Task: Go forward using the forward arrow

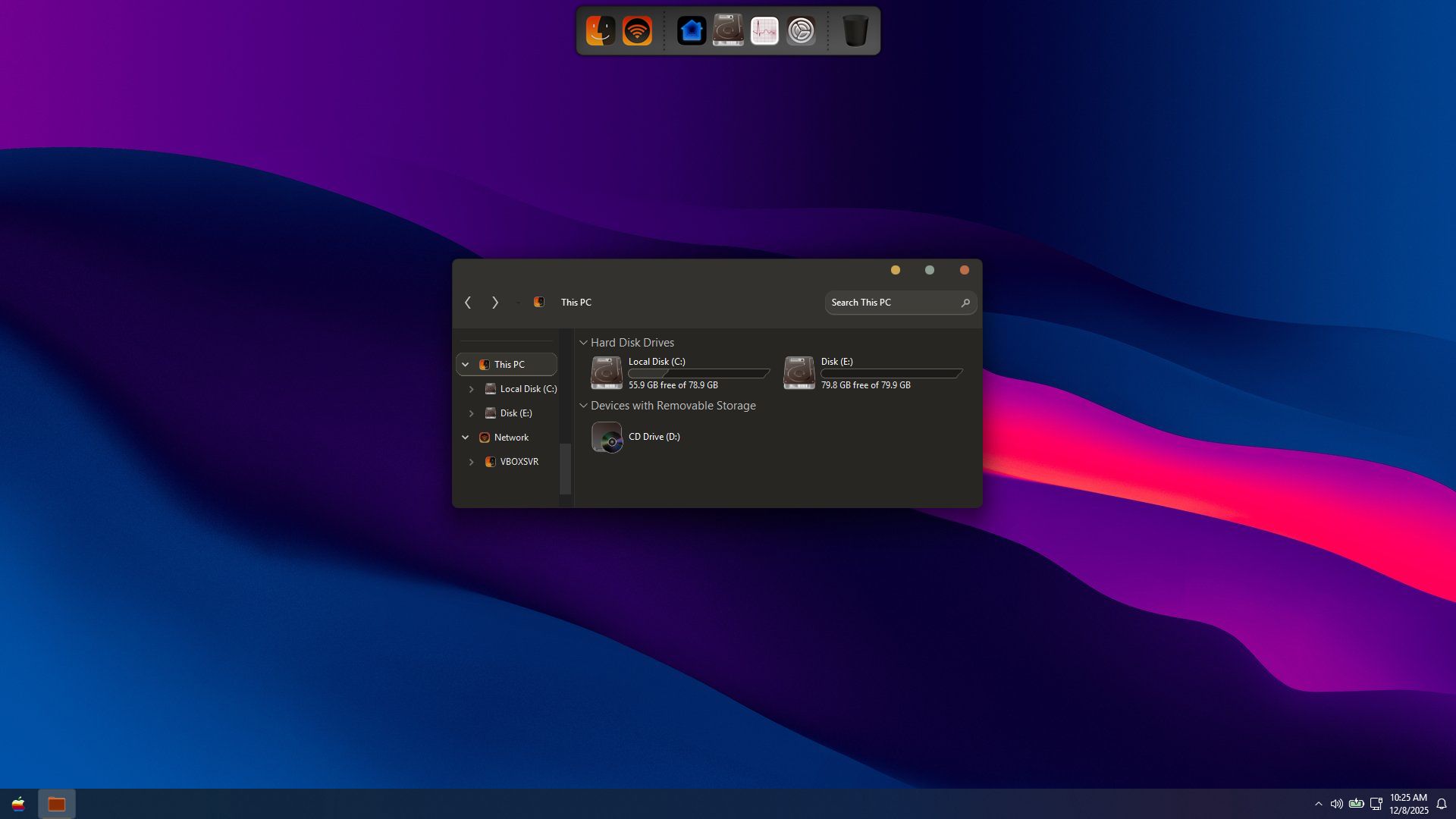Action: [495, 303]
